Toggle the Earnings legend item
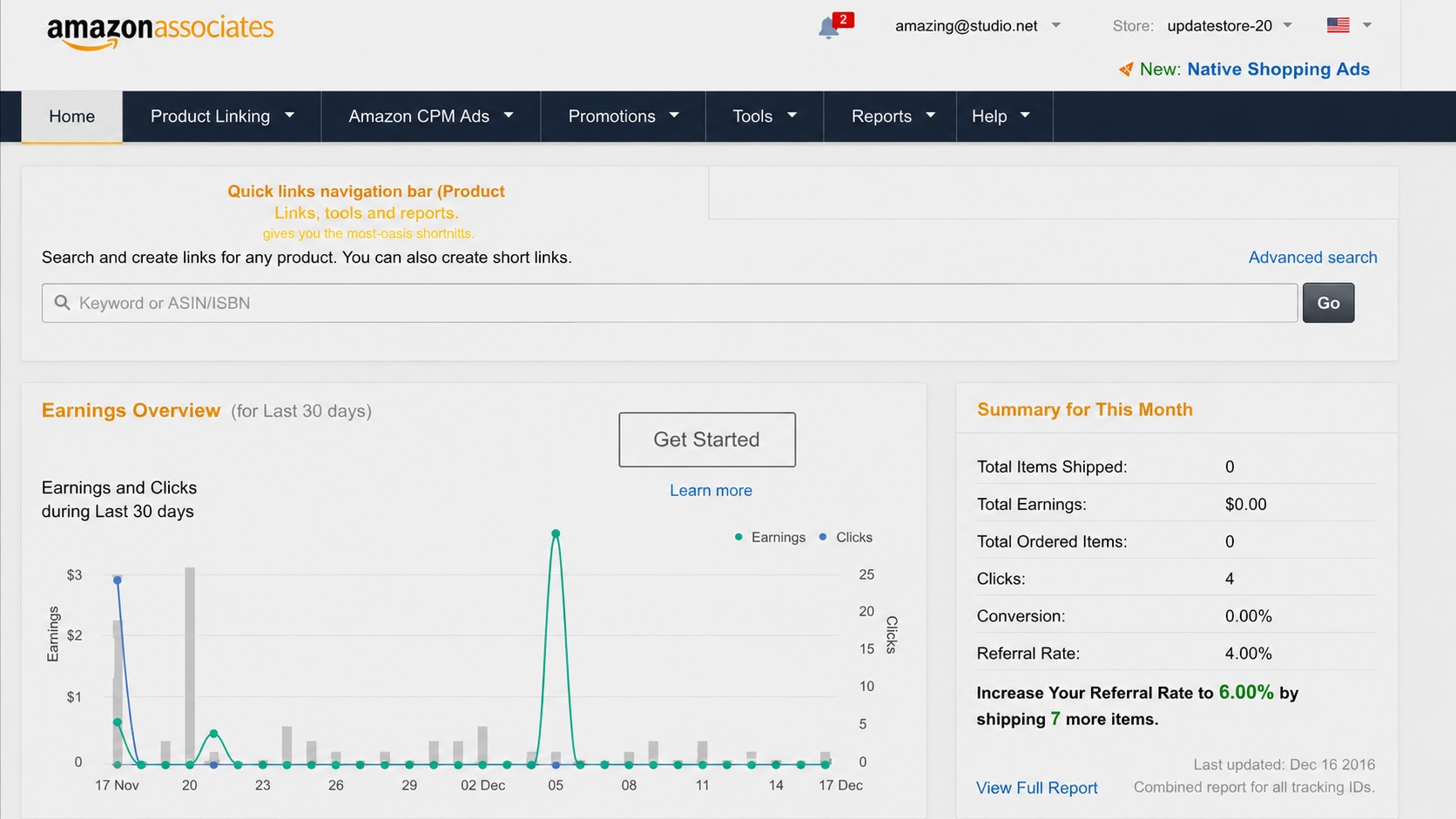The height and width of the screenshot is (819, 1456). [770, 537]
